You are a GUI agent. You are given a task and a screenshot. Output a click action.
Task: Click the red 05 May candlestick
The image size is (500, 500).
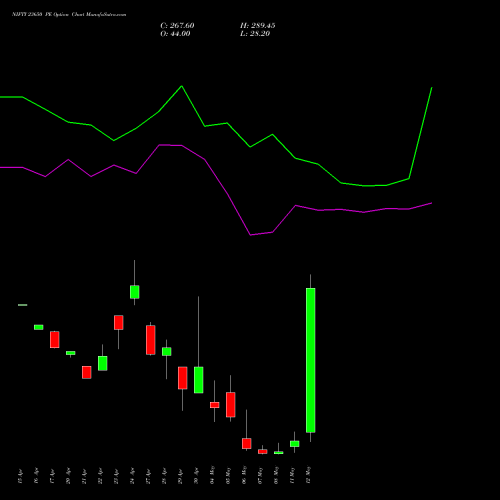[231, 405]
